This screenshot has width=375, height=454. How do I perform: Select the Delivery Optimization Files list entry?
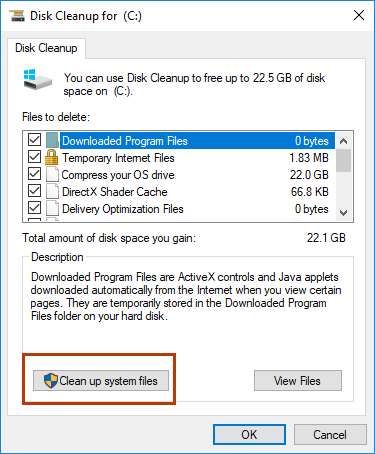195,209
